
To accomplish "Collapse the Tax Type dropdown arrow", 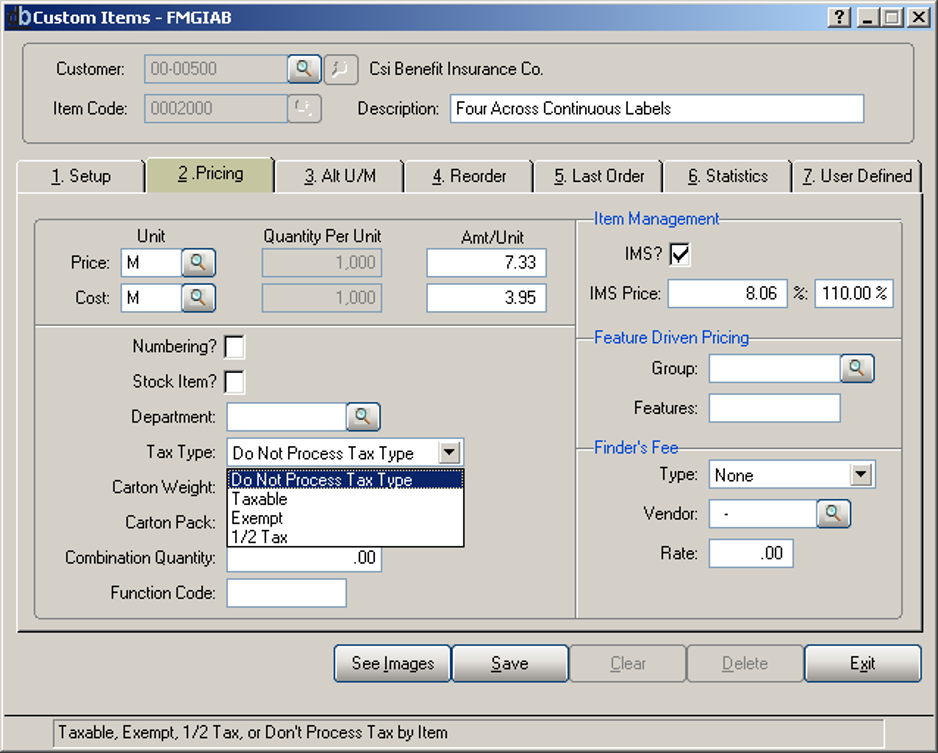I will click(x=449, y=453).
